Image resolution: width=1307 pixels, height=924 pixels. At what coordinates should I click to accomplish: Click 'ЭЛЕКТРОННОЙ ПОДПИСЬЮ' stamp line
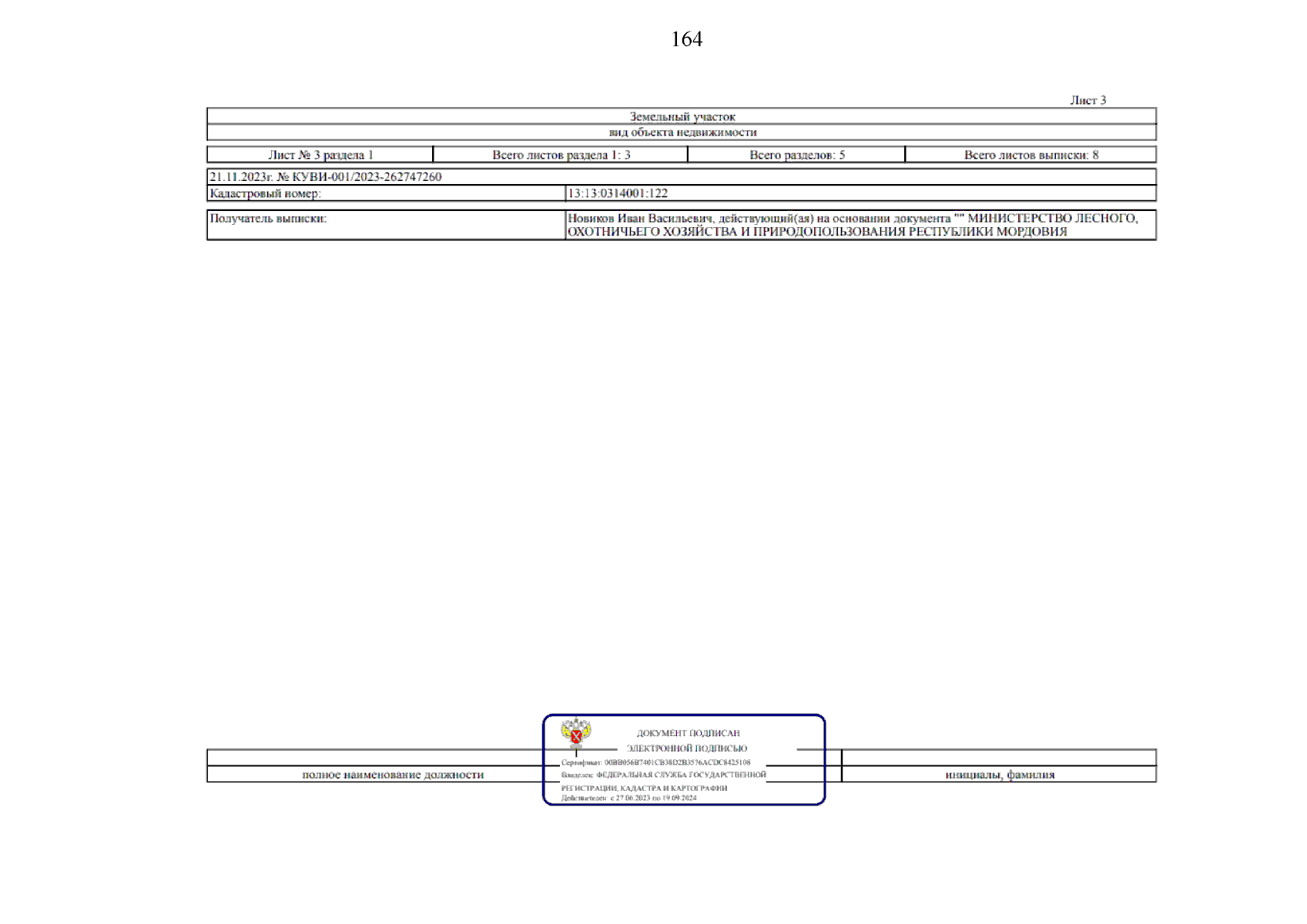tap(686, 748)
